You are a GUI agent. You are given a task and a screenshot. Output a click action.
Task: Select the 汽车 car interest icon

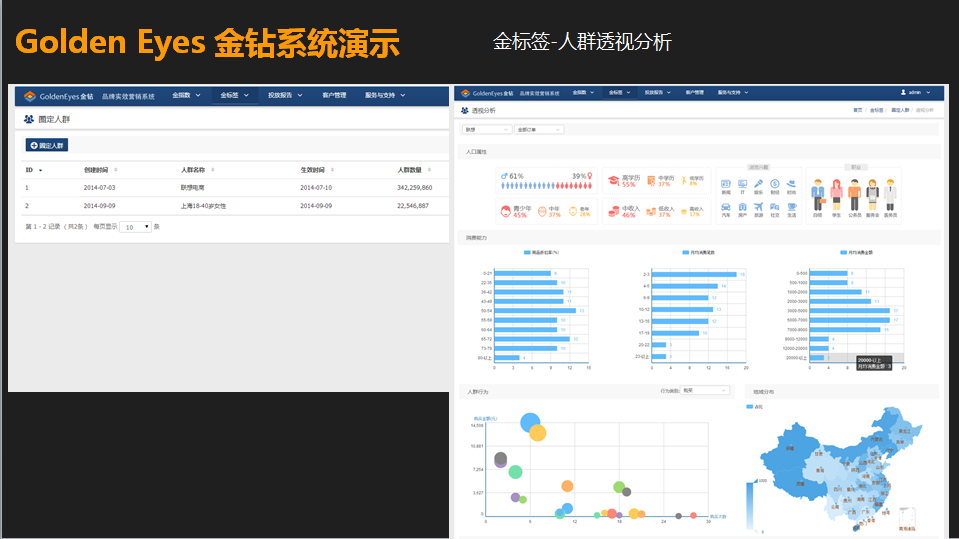[x=726, y=207]
